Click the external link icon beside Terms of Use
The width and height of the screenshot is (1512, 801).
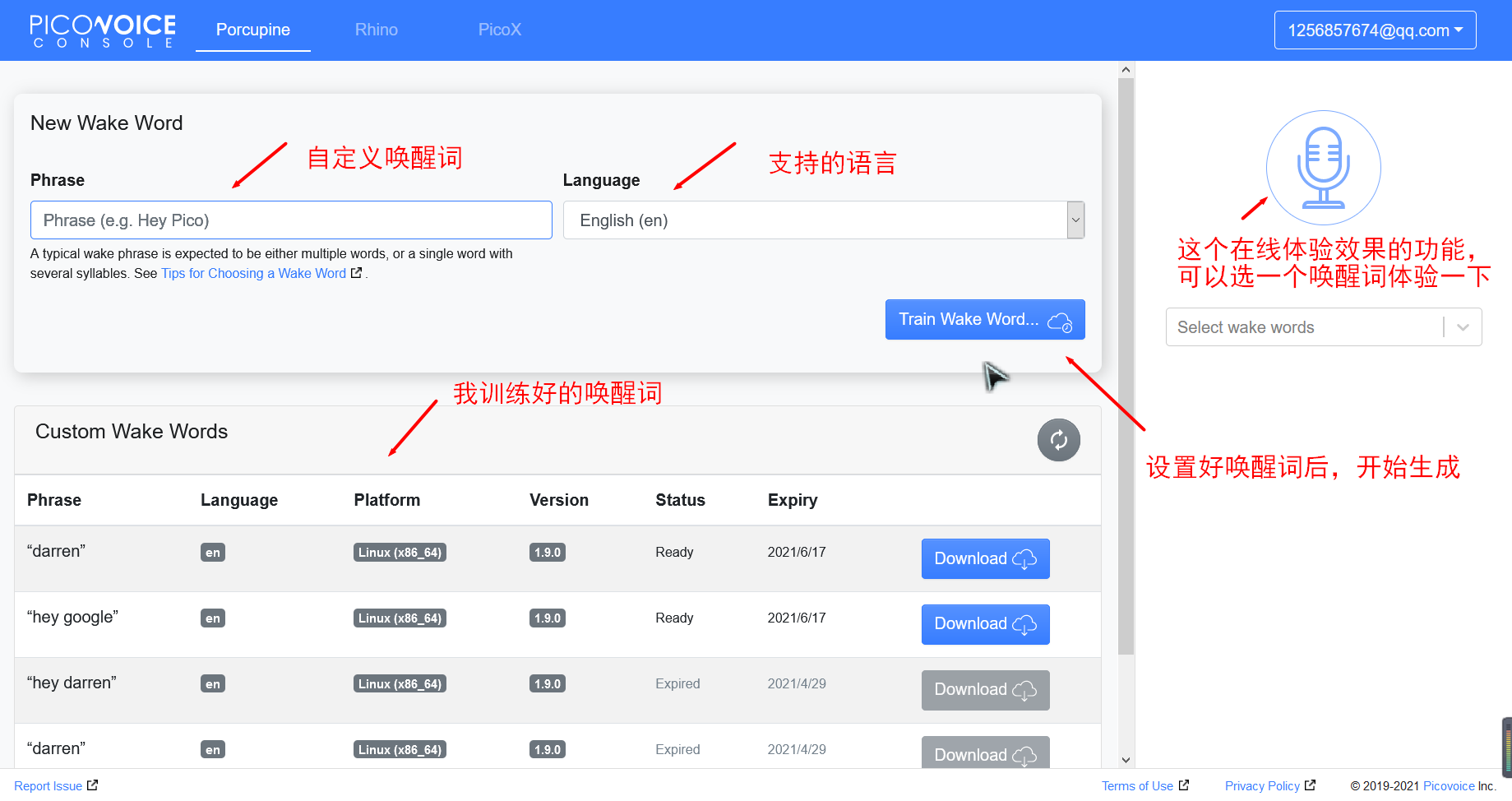tap(1184, 785)
